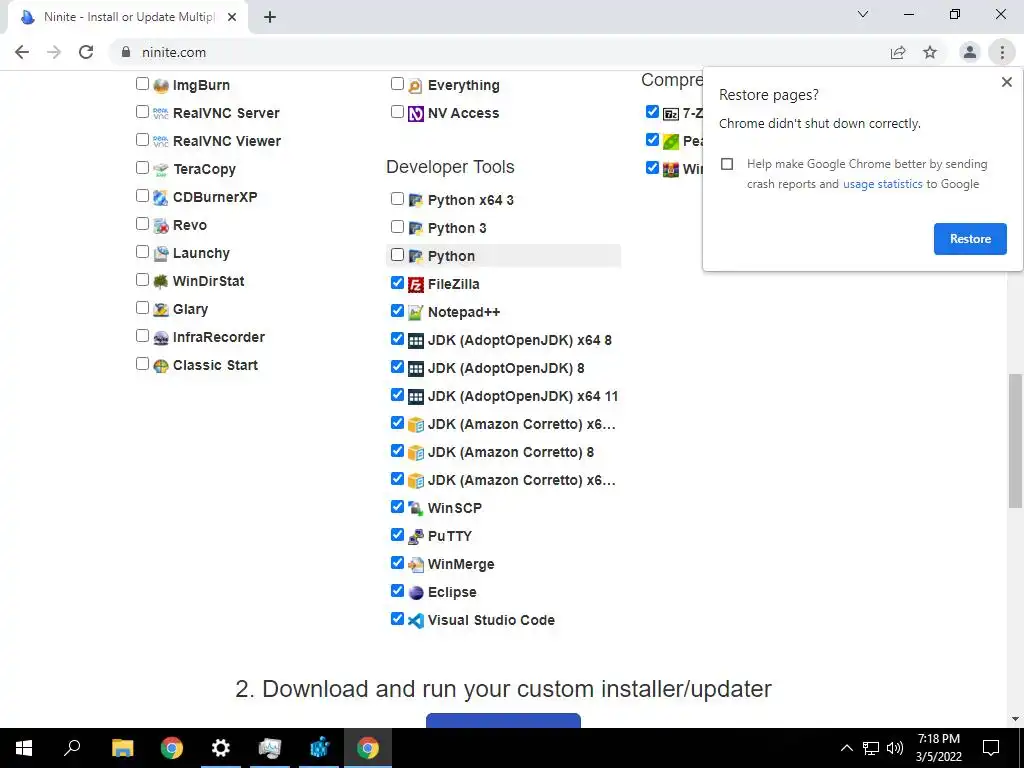Open the tab search chevron
The height and width of the screenshot is (768, 1024).
(863, 14)
